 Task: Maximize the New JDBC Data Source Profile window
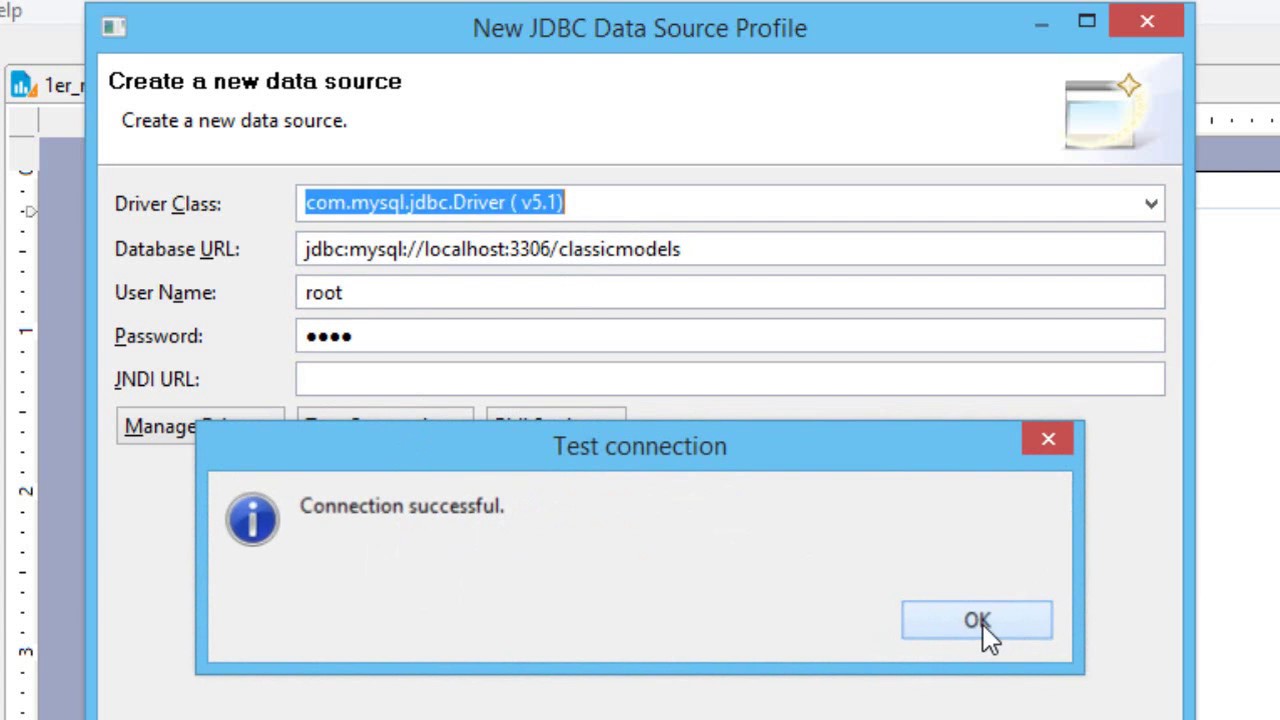[x=1087, y=21]
